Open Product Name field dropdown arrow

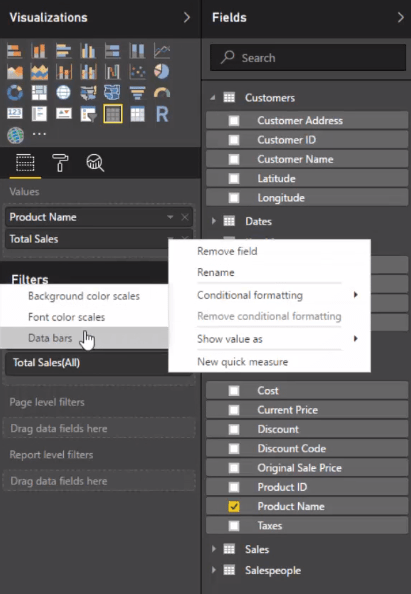(x=170, y=217)
